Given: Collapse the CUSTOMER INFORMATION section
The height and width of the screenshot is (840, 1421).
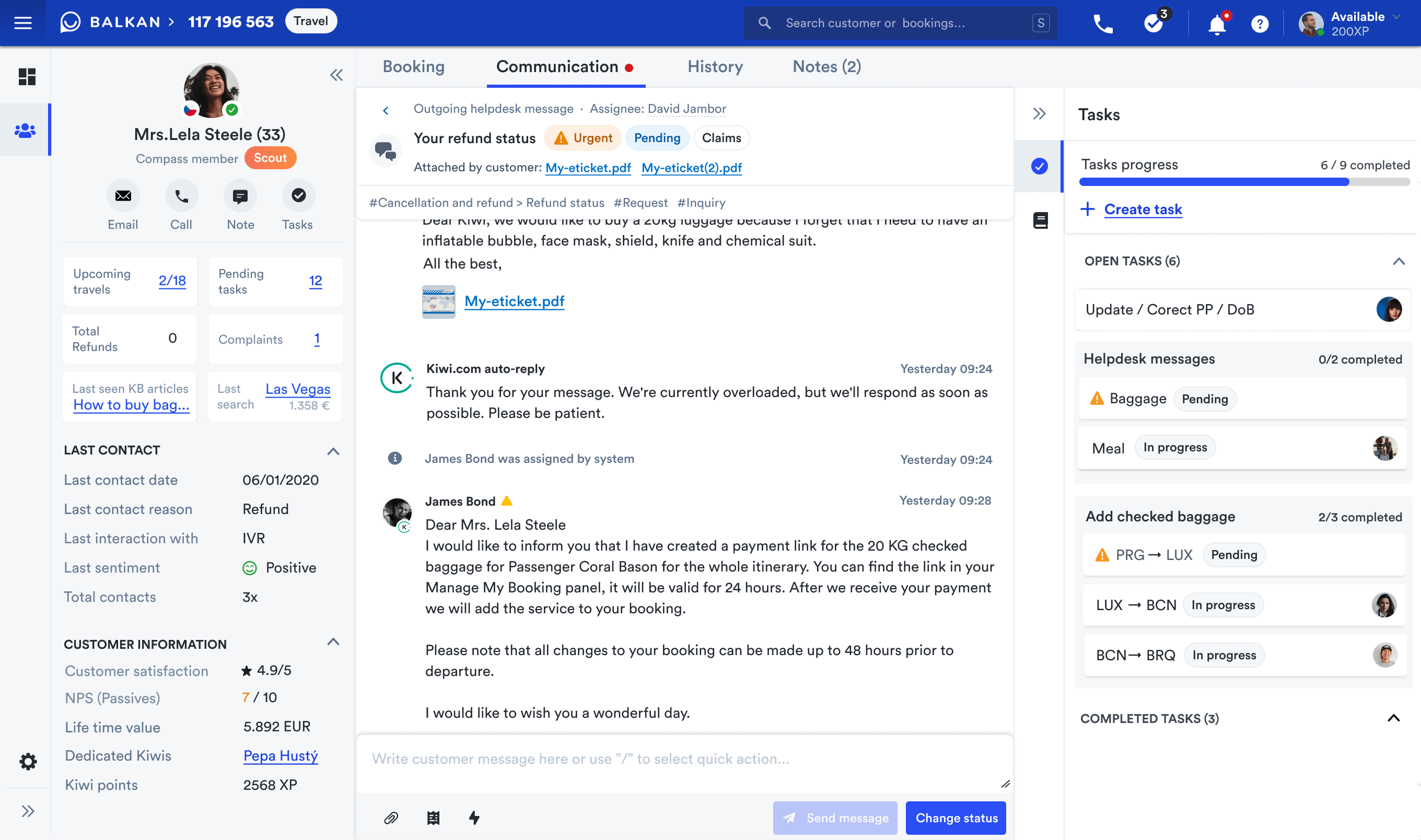Looking at the screenshot, I should click(x=333, y=641).
